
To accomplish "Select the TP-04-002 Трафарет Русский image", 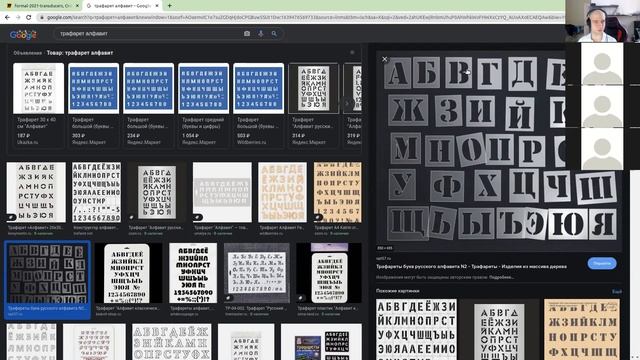I will click(257, 273).
